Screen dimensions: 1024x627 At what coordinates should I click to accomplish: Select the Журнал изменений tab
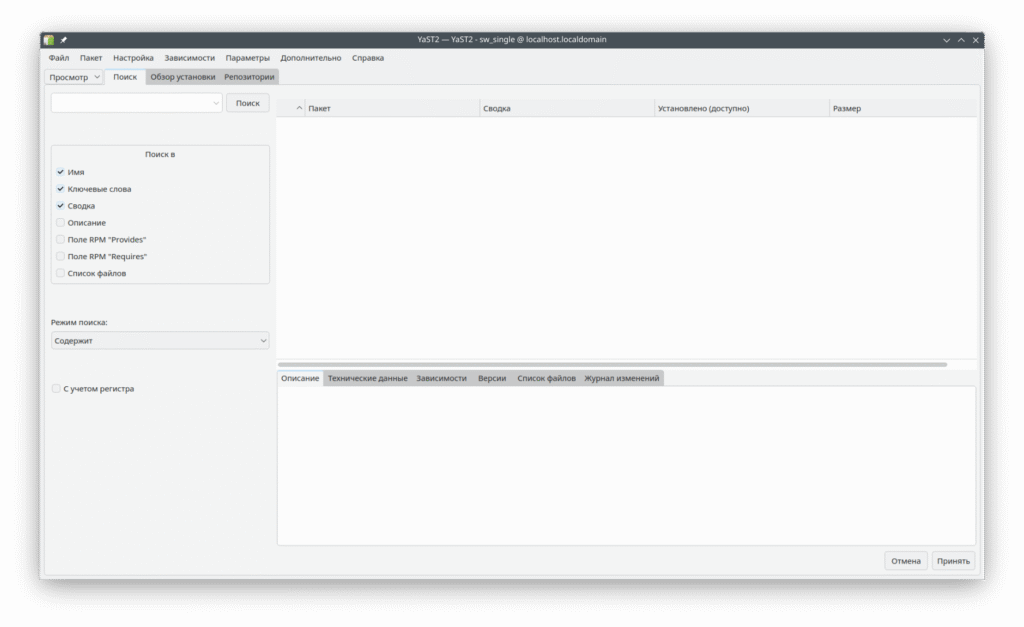(x=622, y=378)
